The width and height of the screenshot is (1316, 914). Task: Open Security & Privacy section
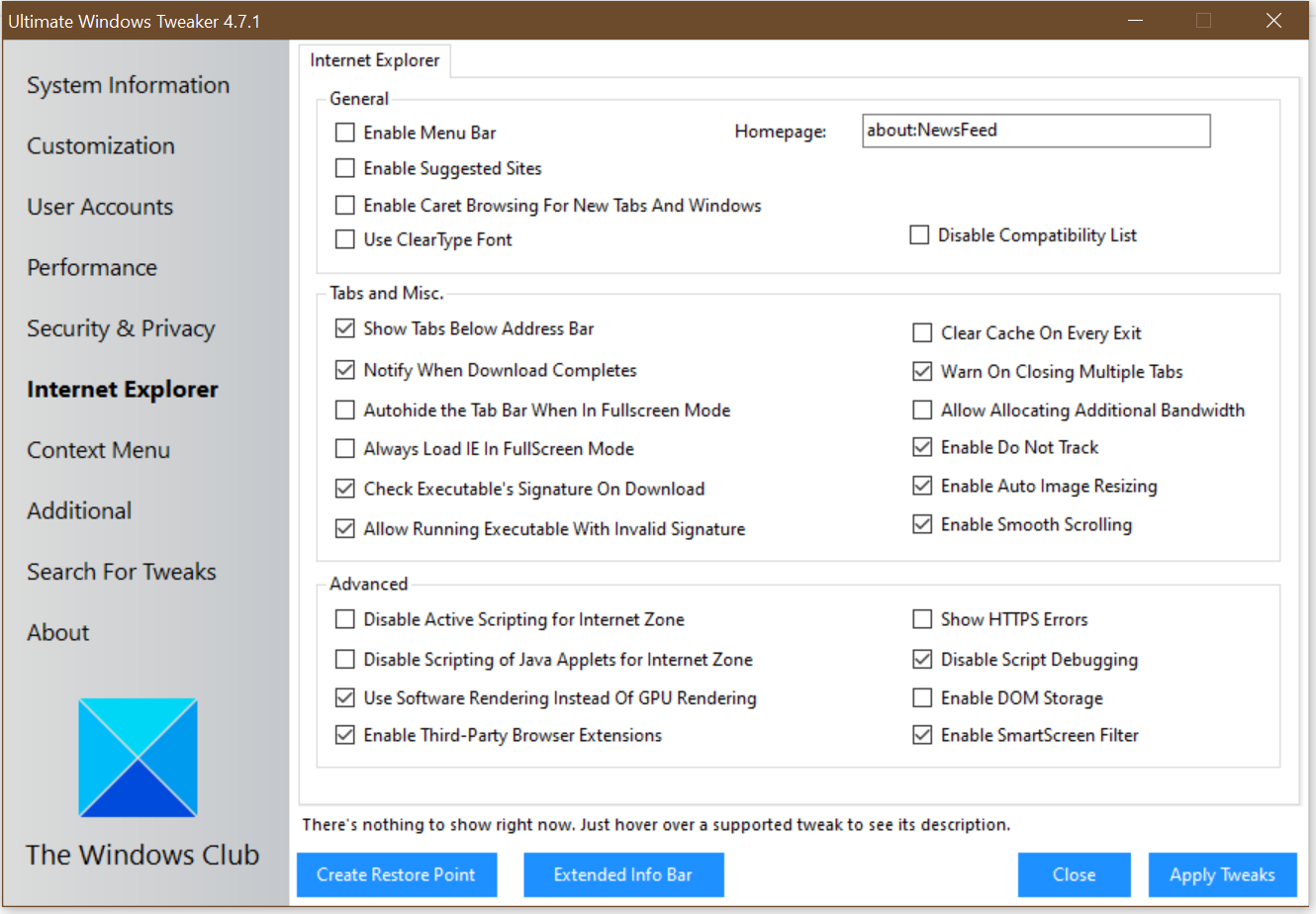click(x=121, y=328)
